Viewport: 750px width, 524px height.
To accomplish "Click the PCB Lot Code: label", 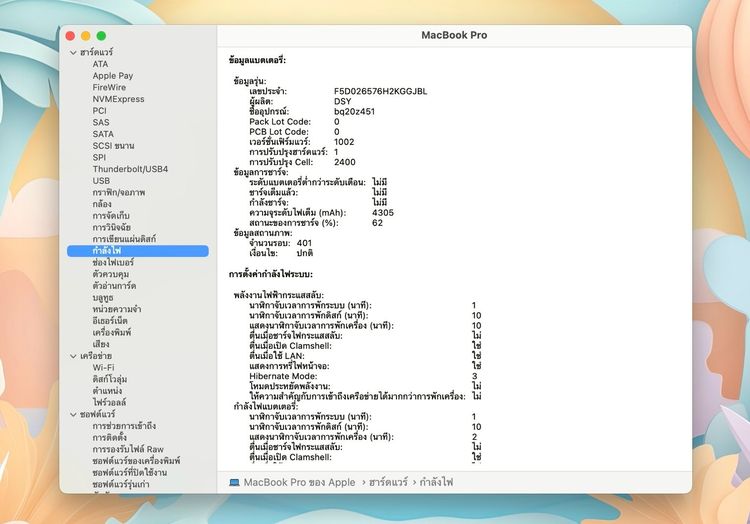I will pos(279,132).
